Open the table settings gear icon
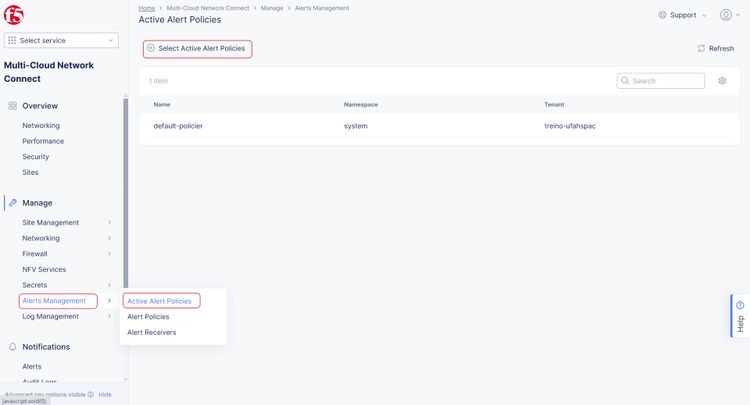The width and height of the screenshot is (750, 405). point(723,80)
